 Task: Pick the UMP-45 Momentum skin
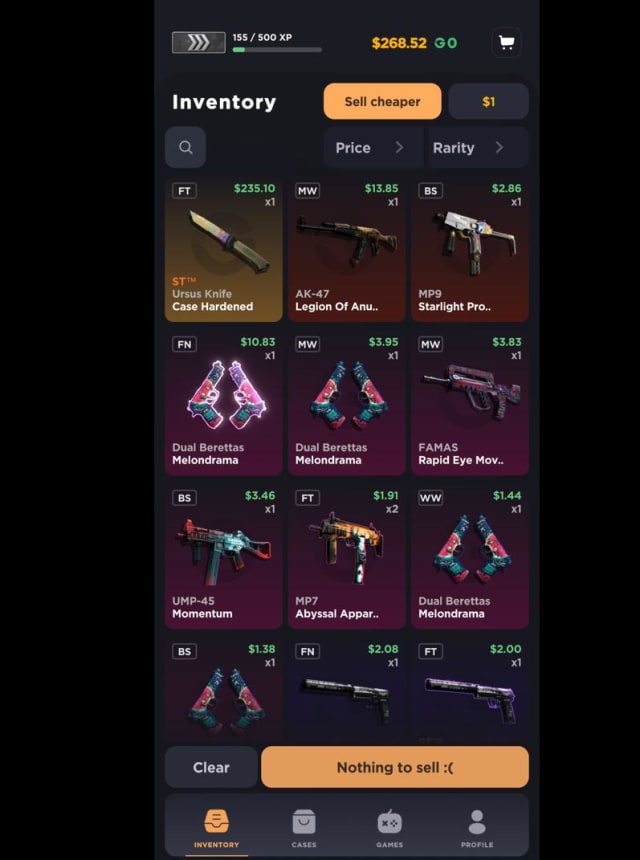pos(224,557)
